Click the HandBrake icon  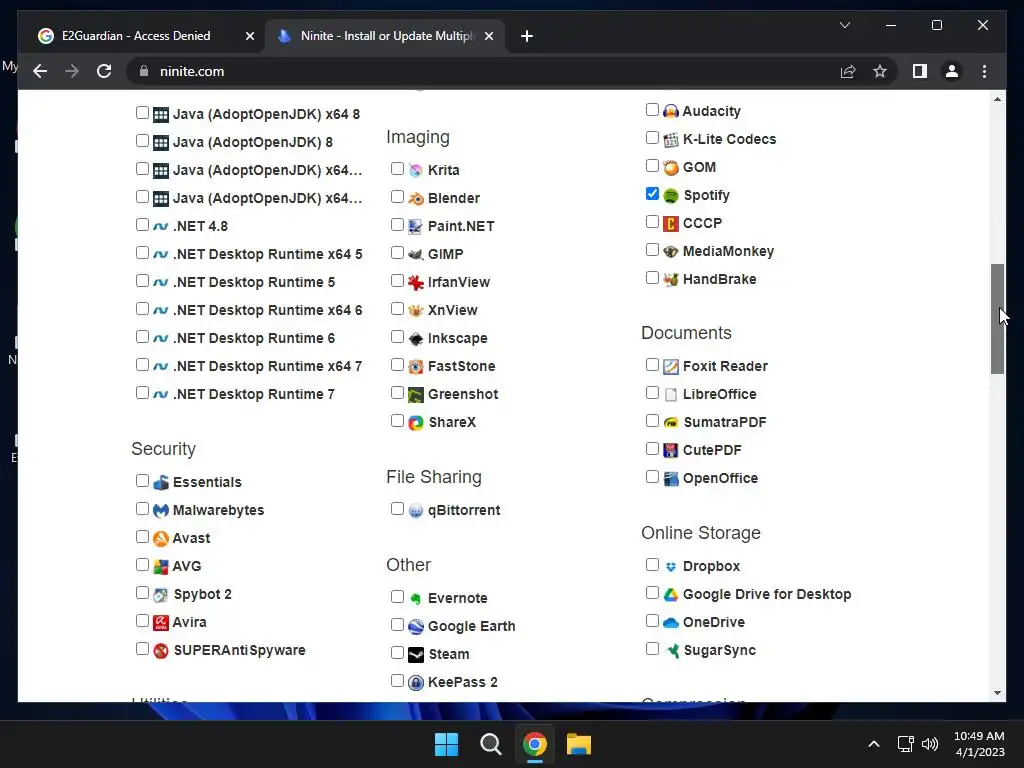pyautogui.click(x=671, y=280)
